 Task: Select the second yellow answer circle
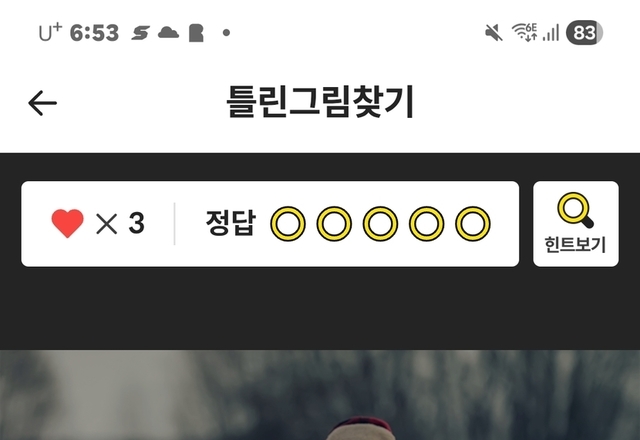pos(334,224)
